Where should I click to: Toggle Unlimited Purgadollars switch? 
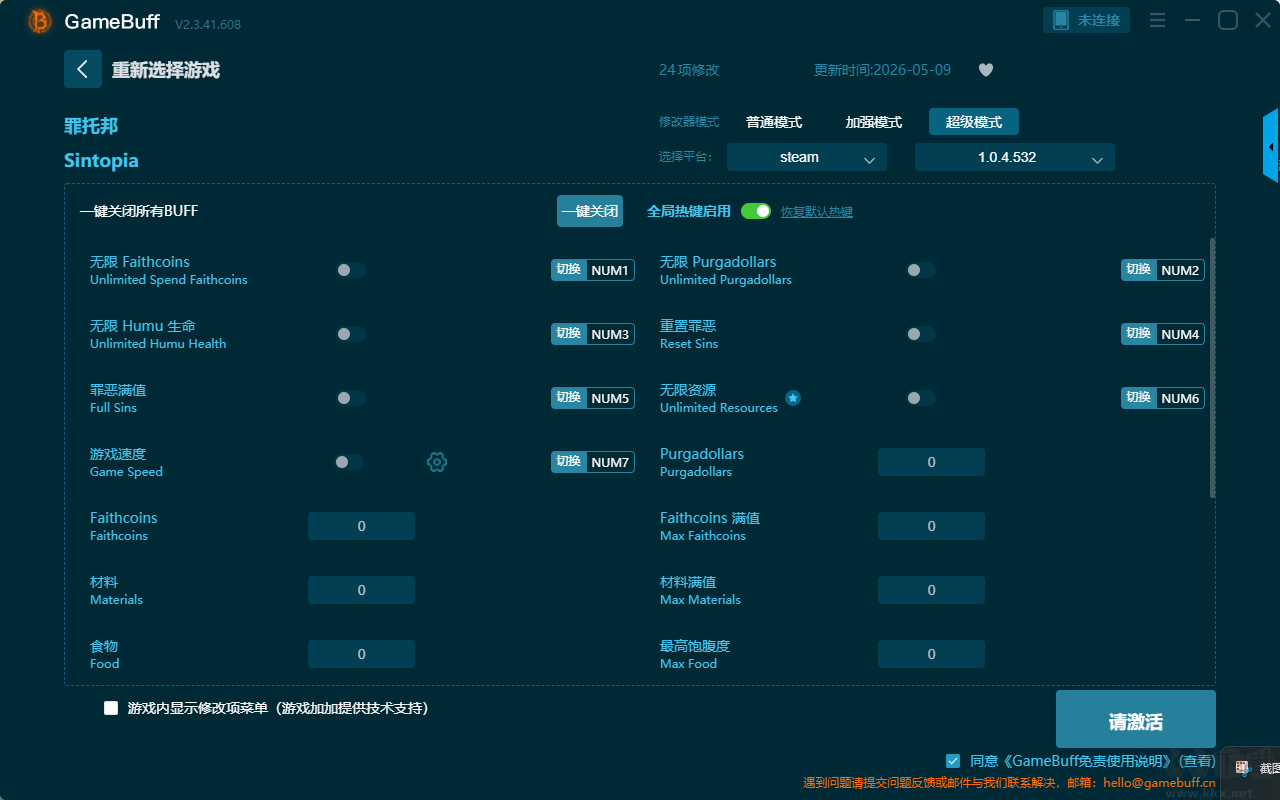point(921,270)
